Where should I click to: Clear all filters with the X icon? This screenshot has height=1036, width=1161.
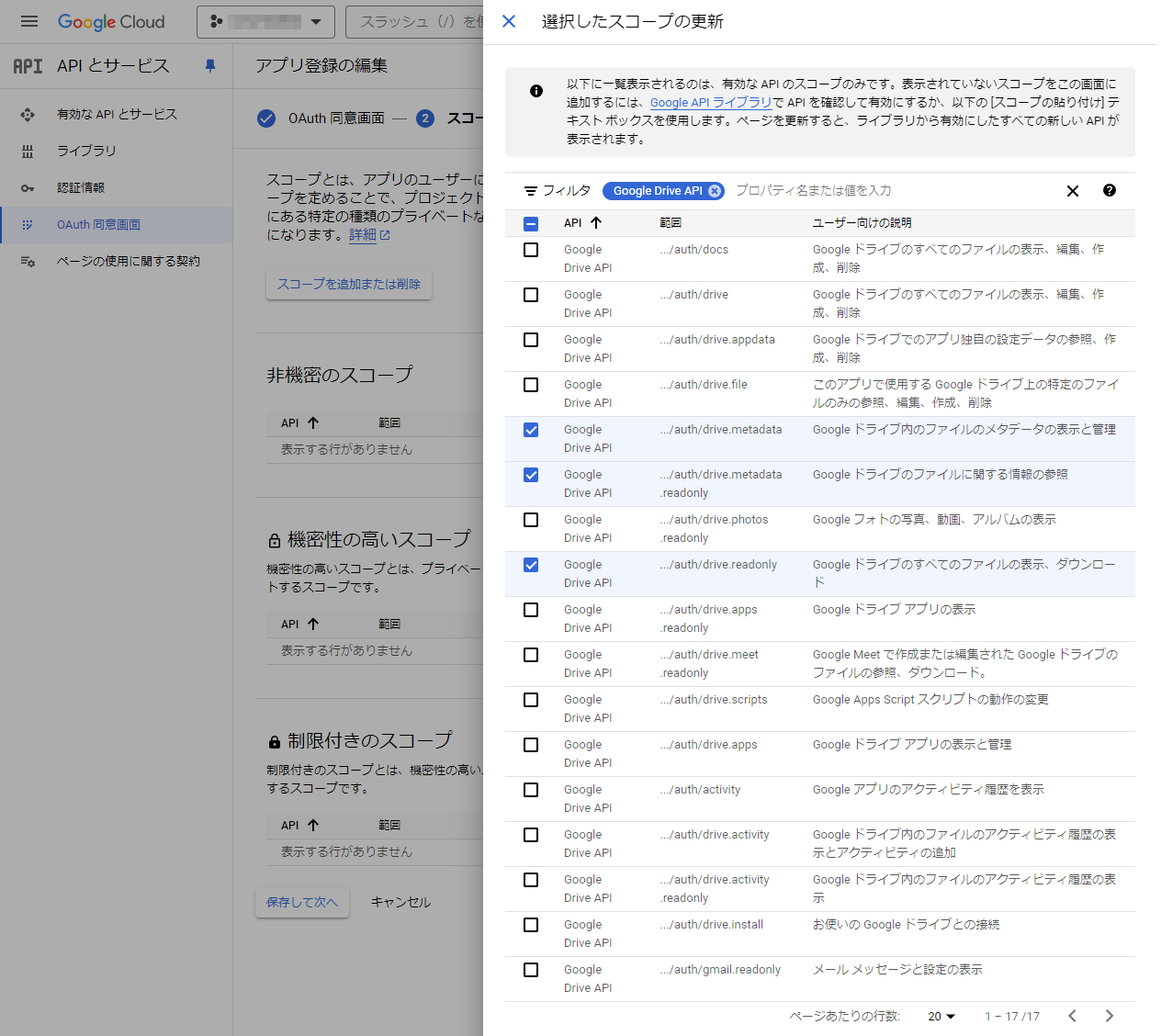(1073, 191)
